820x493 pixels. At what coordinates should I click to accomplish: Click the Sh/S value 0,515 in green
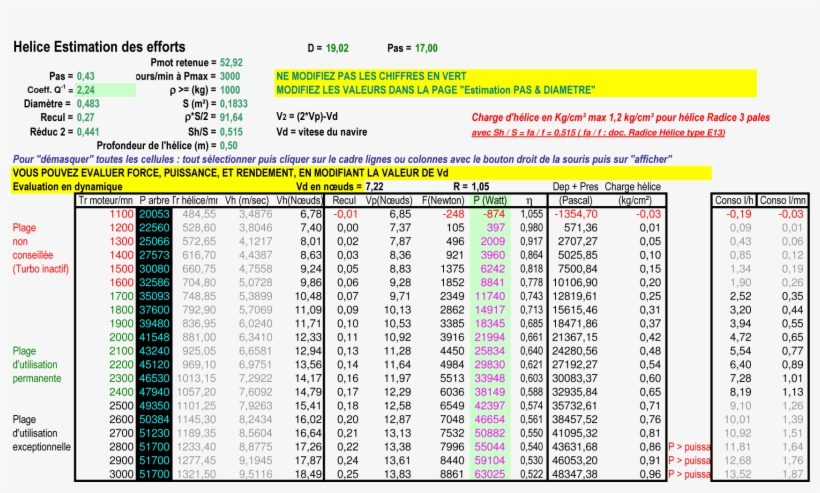coord(231,132)
